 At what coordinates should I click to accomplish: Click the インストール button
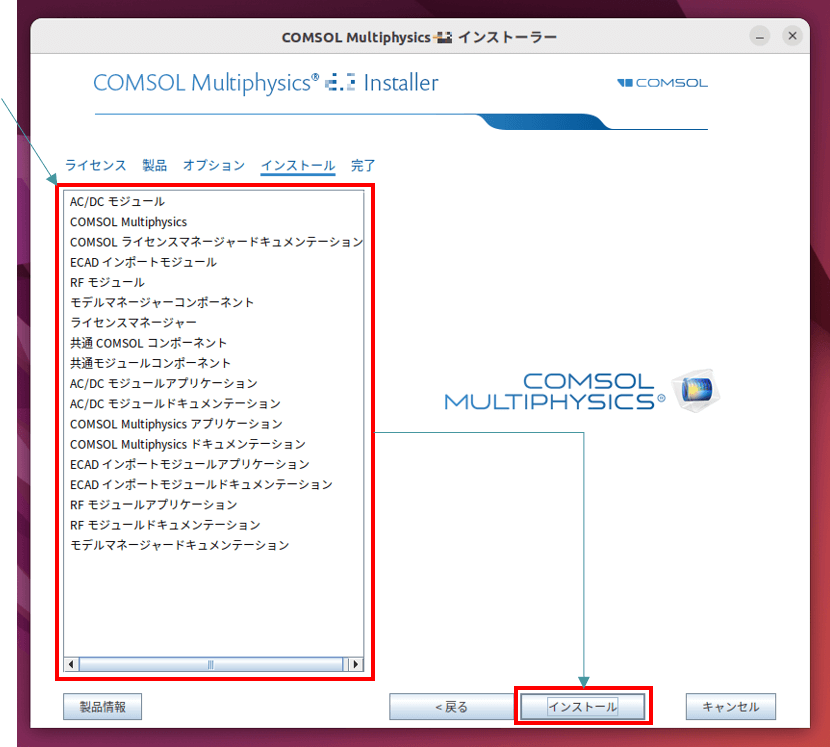(582, 706)
